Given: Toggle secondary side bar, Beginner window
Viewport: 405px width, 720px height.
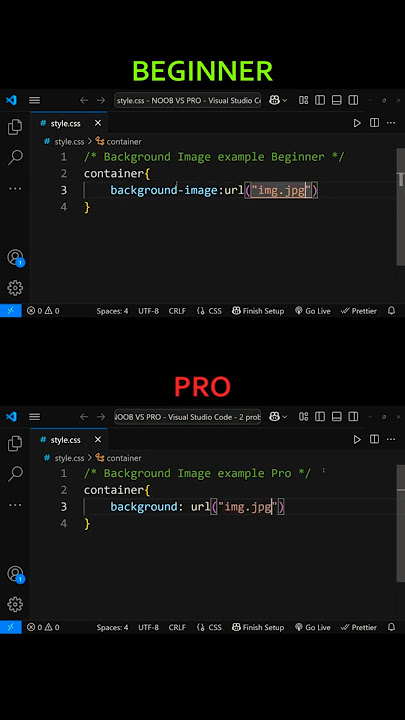Looking at the screenshot, I should [x=353, y=100].
